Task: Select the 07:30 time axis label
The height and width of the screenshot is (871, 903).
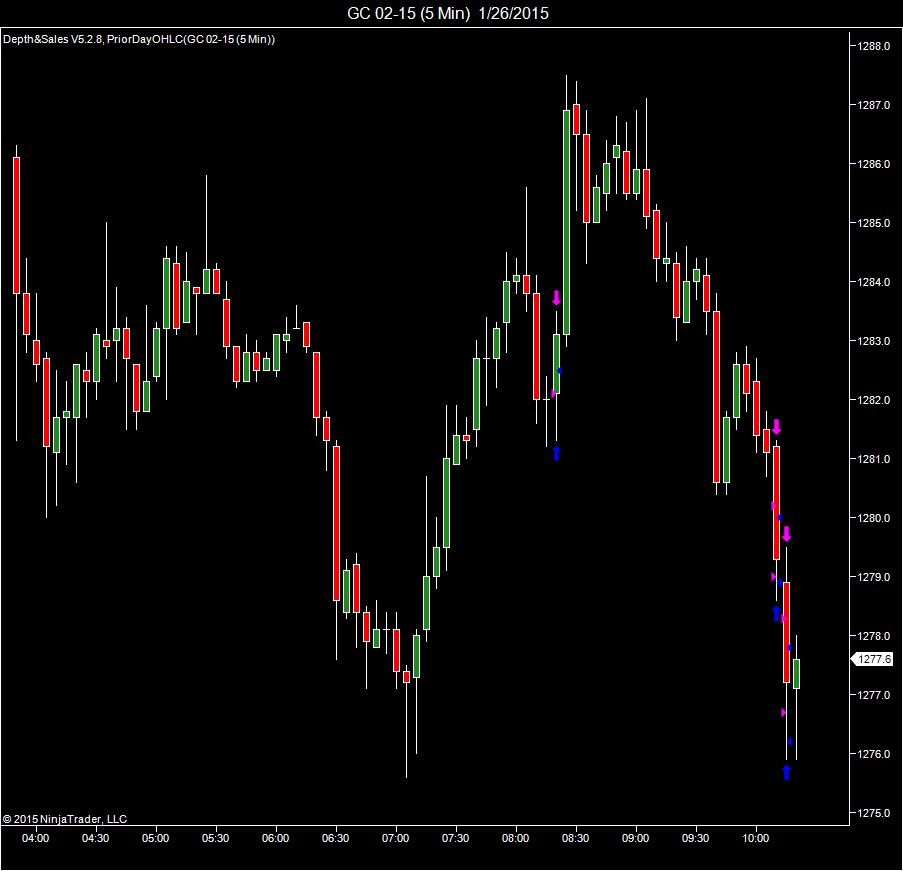Action: 456,838
